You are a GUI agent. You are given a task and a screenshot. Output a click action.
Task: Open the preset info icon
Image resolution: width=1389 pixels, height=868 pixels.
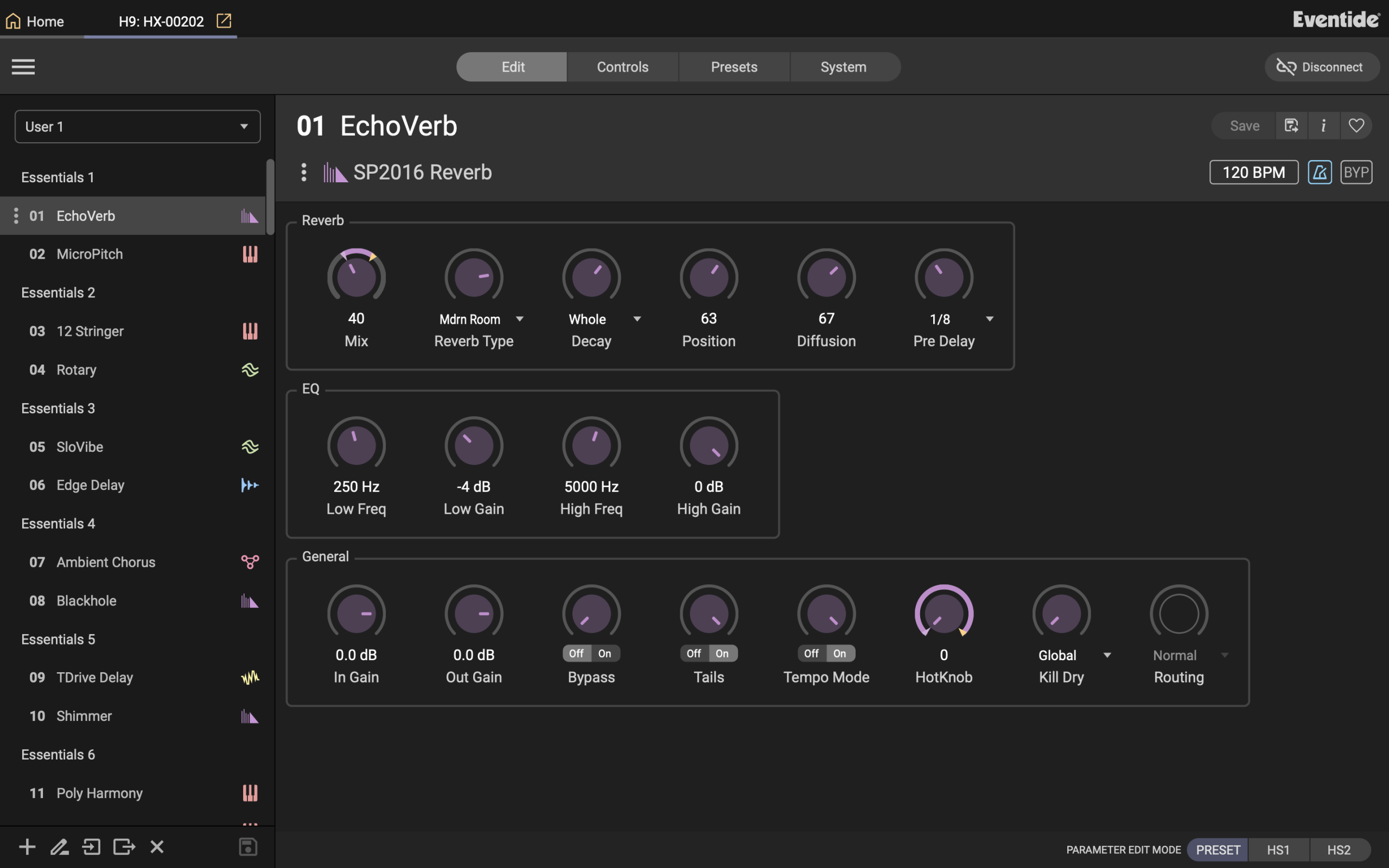point(1323,126)
